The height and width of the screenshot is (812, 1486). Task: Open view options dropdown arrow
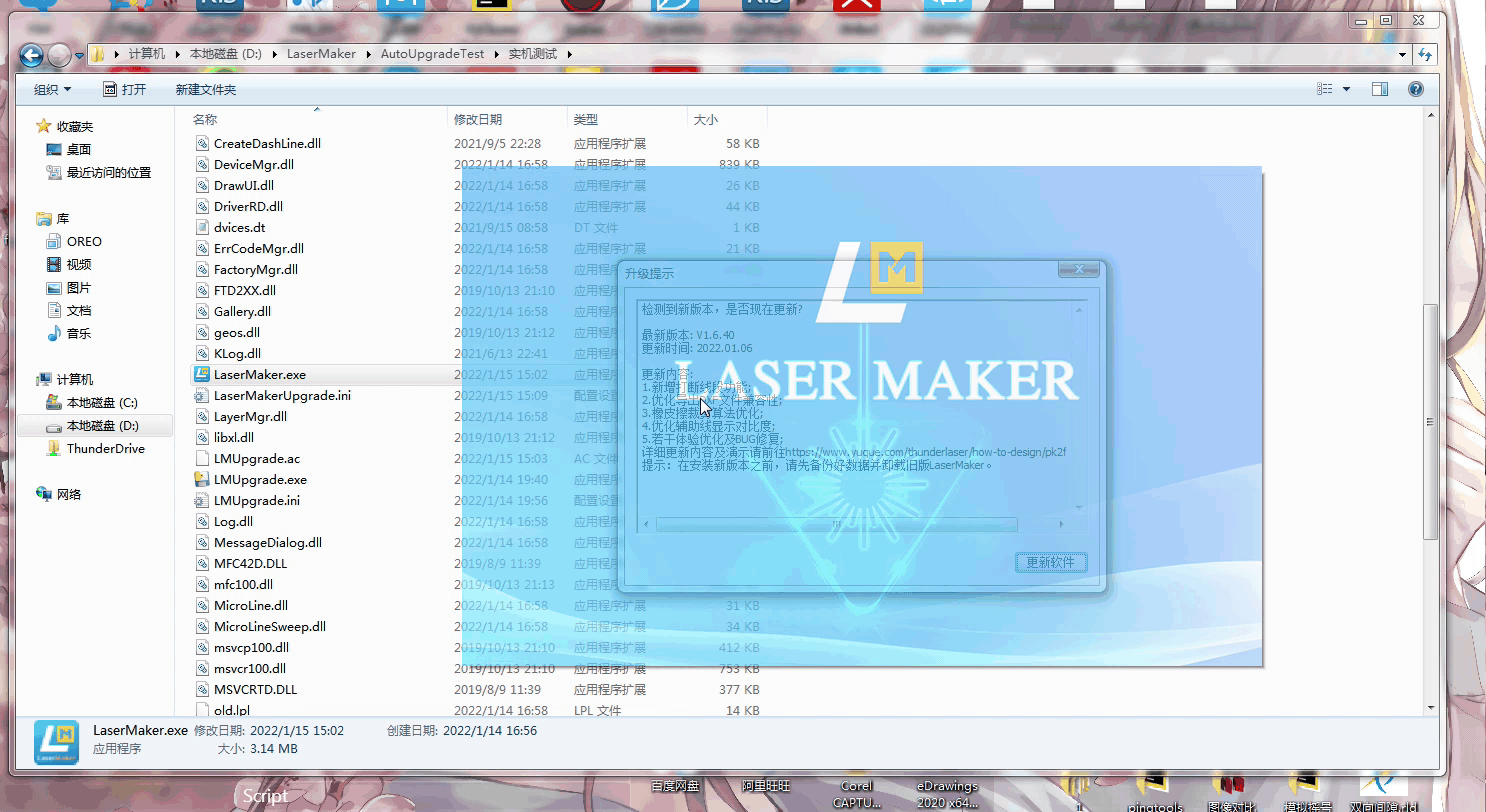1346,89
